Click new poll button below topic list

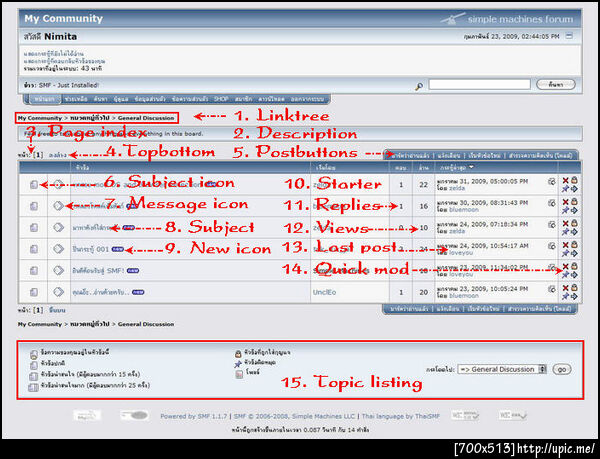540,309
